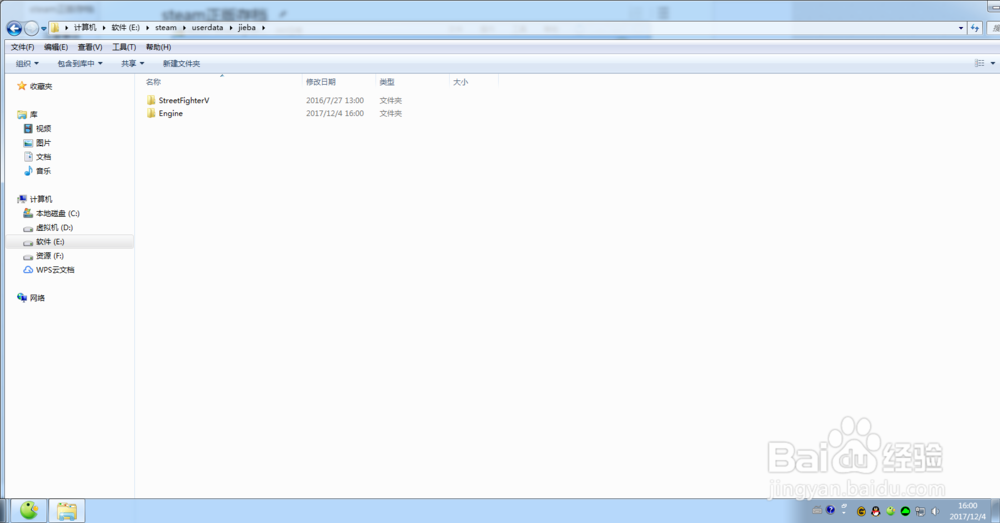Expand the arrow after userdata breadcrumb
Image resolution: width=1000 pixels, height=523 pixels.
[x=231, y=28]
